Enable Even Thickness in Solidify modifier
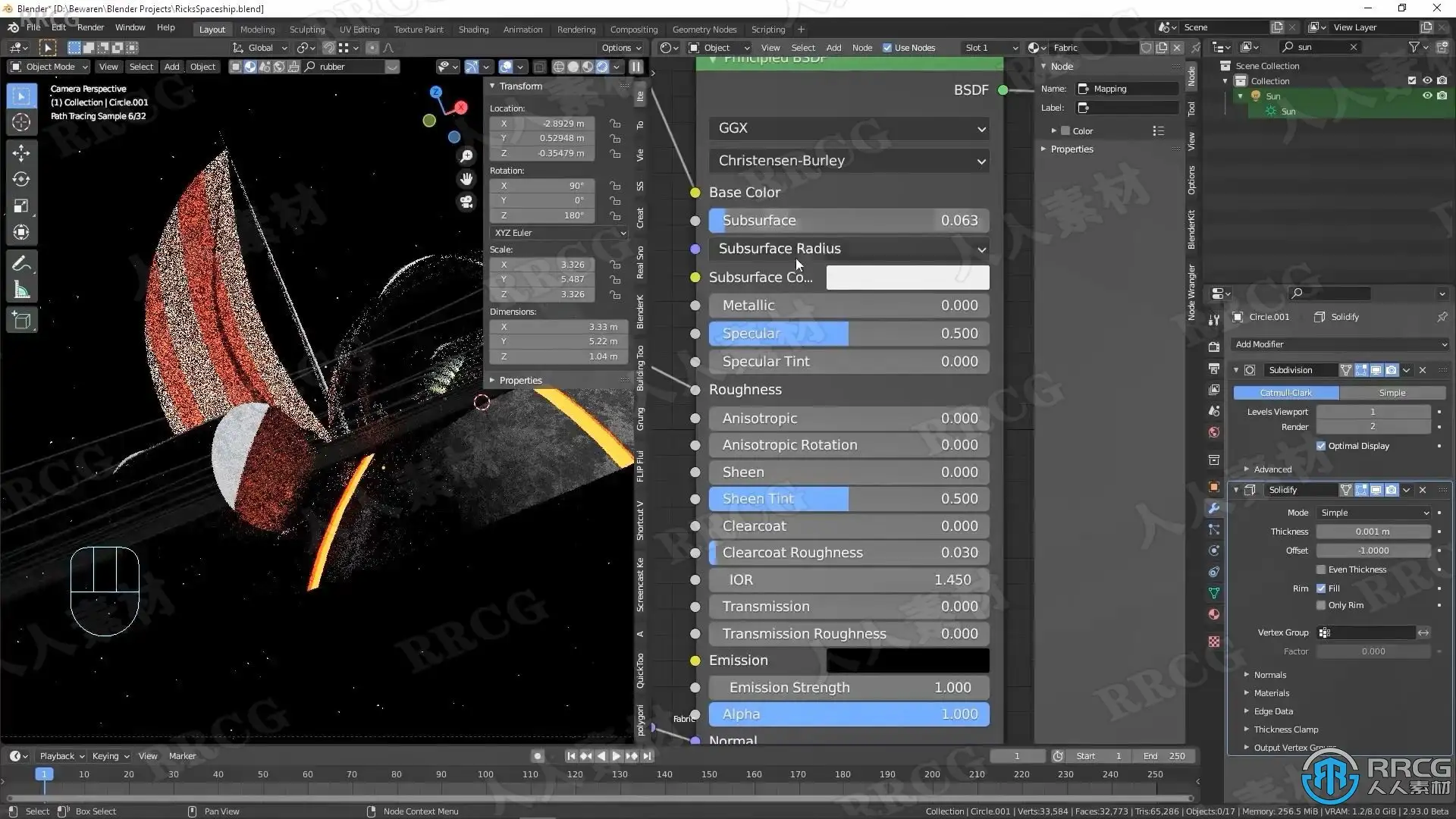This screenshot has height=819, width=1456. pos(1321,570)
